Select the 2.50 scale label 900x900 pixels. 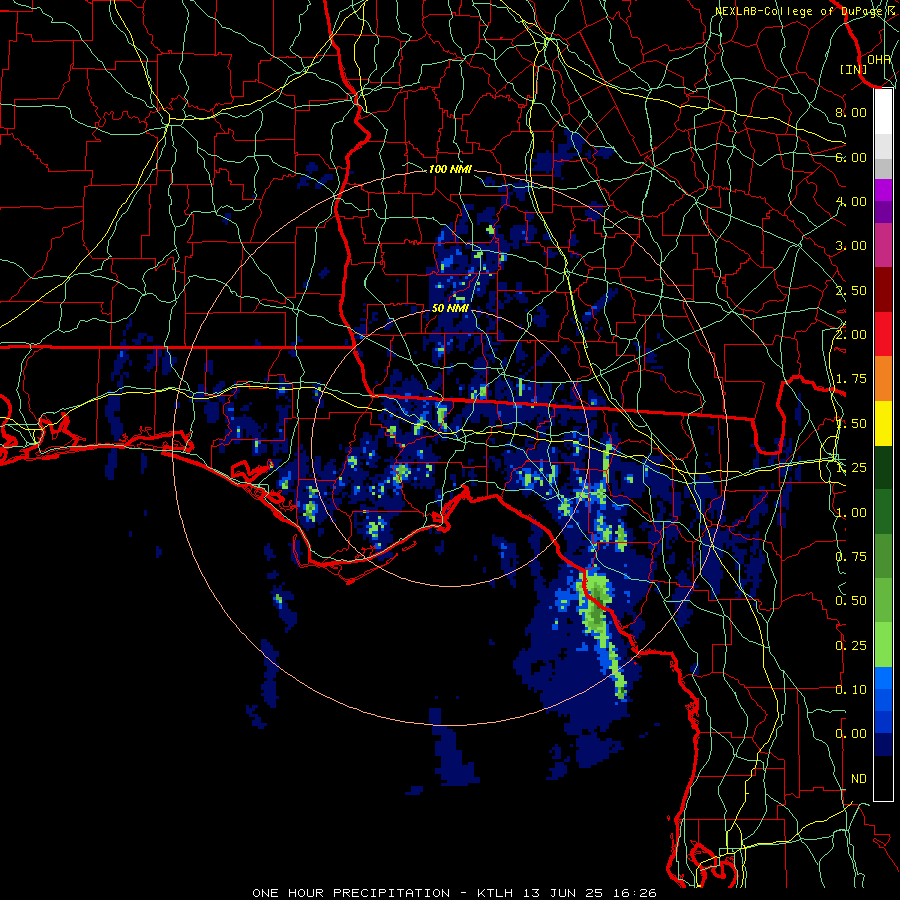pos(851,290)
